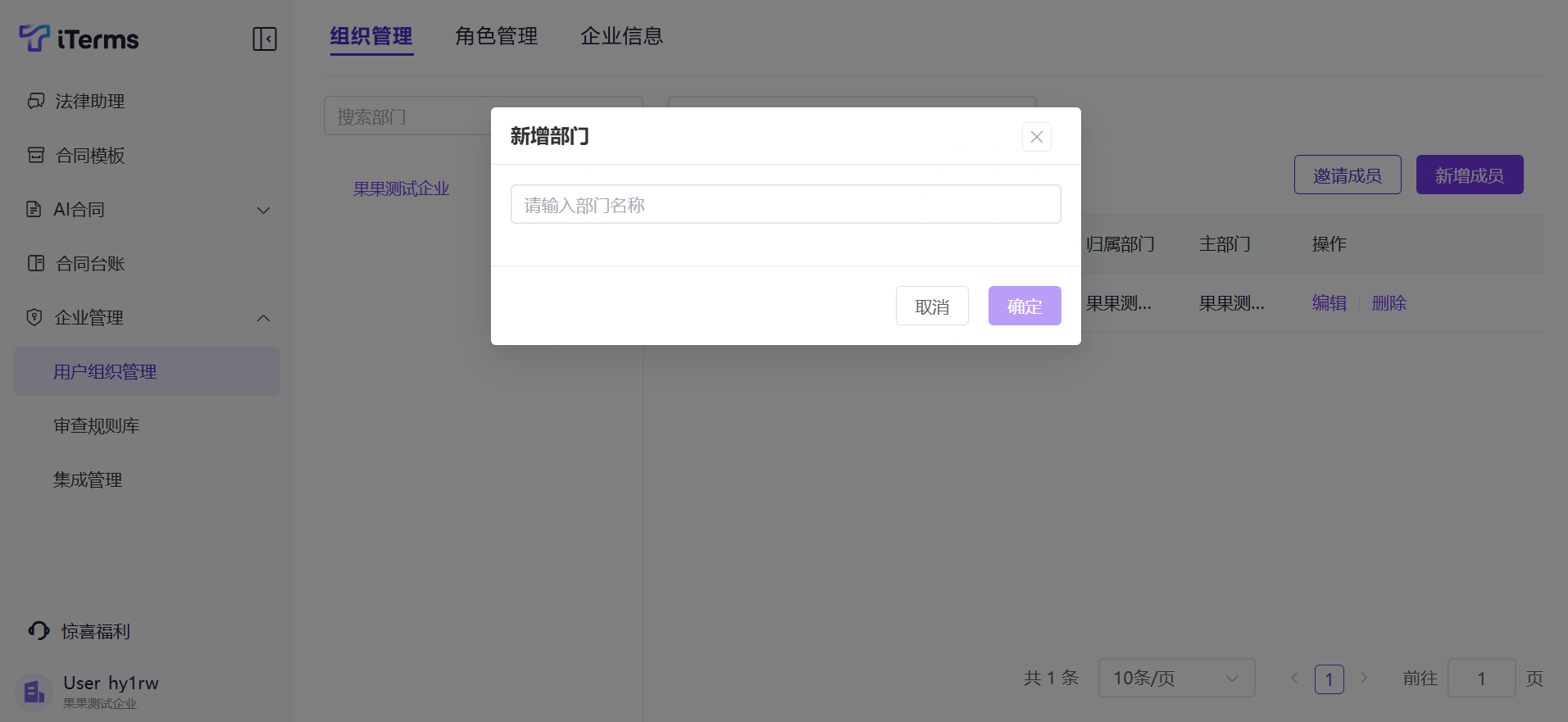The image size is (1568, 722).
Task: Click the 删除 link in the member row
Action: 1389,303
